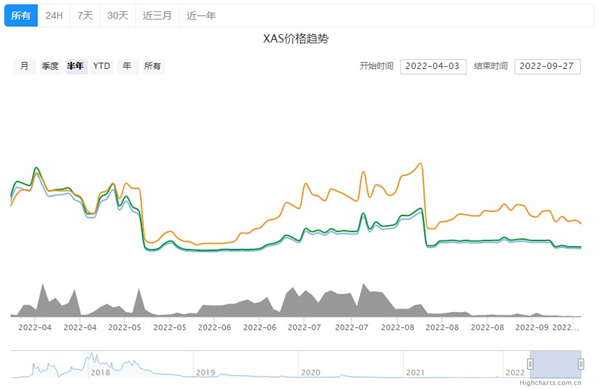The image size is (600, 389).
Task: Select the 所有 chart range button
Action: [153, 66]
